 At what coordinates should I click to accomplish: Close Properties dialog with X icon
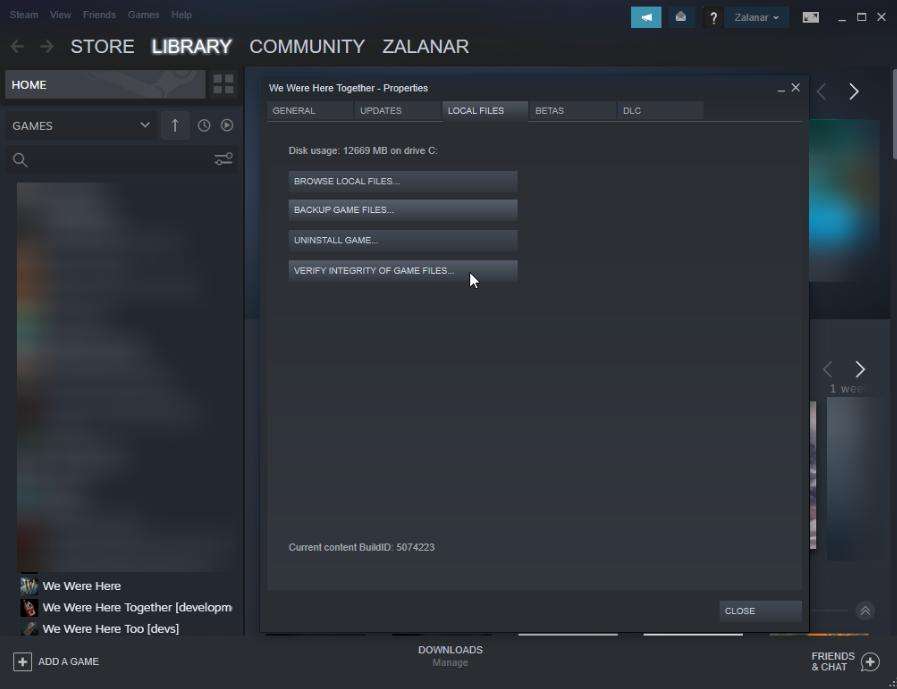[795, 88]
